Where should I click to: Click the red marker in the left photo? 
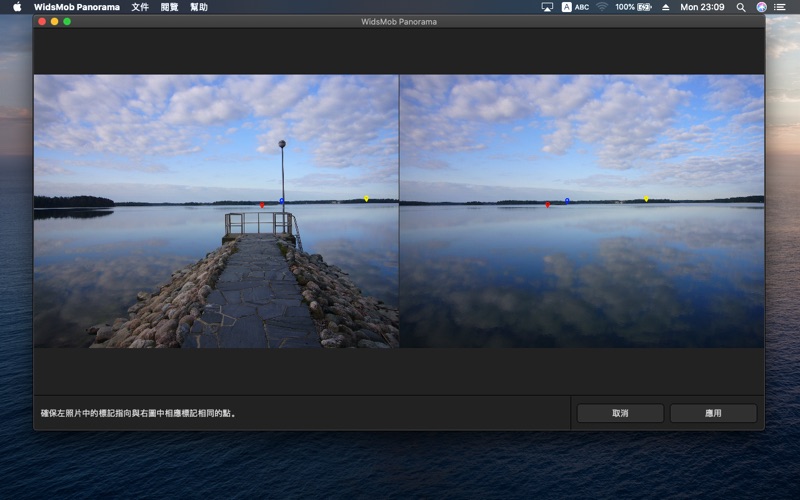(x=262, y=204)
